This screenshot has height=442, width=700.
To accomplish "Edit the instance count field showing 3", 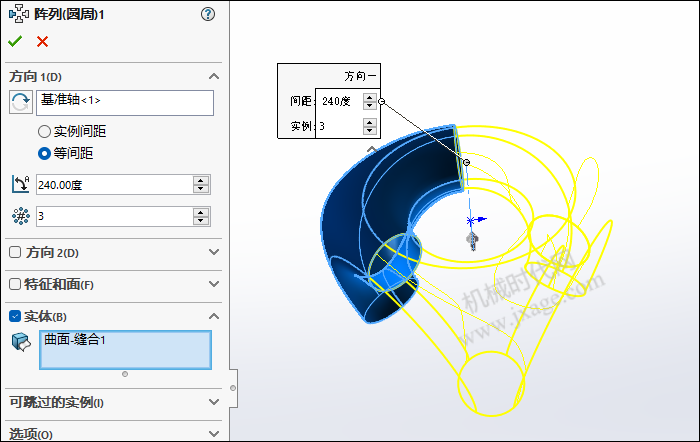I will [114, 217].
